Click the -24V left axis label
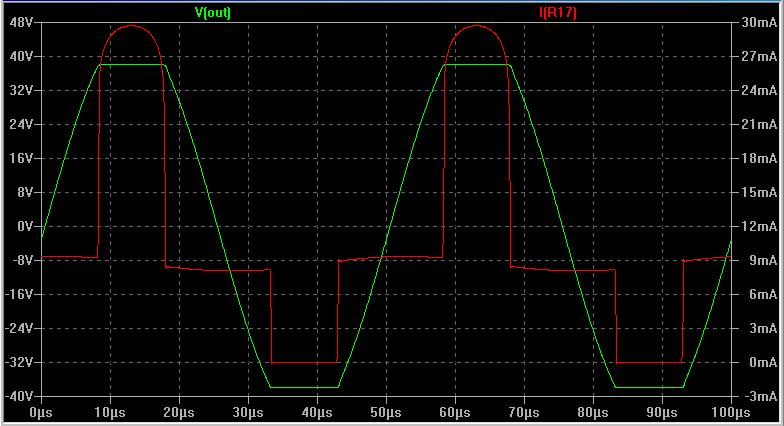The image size is (784, 426). coord(19,328)
